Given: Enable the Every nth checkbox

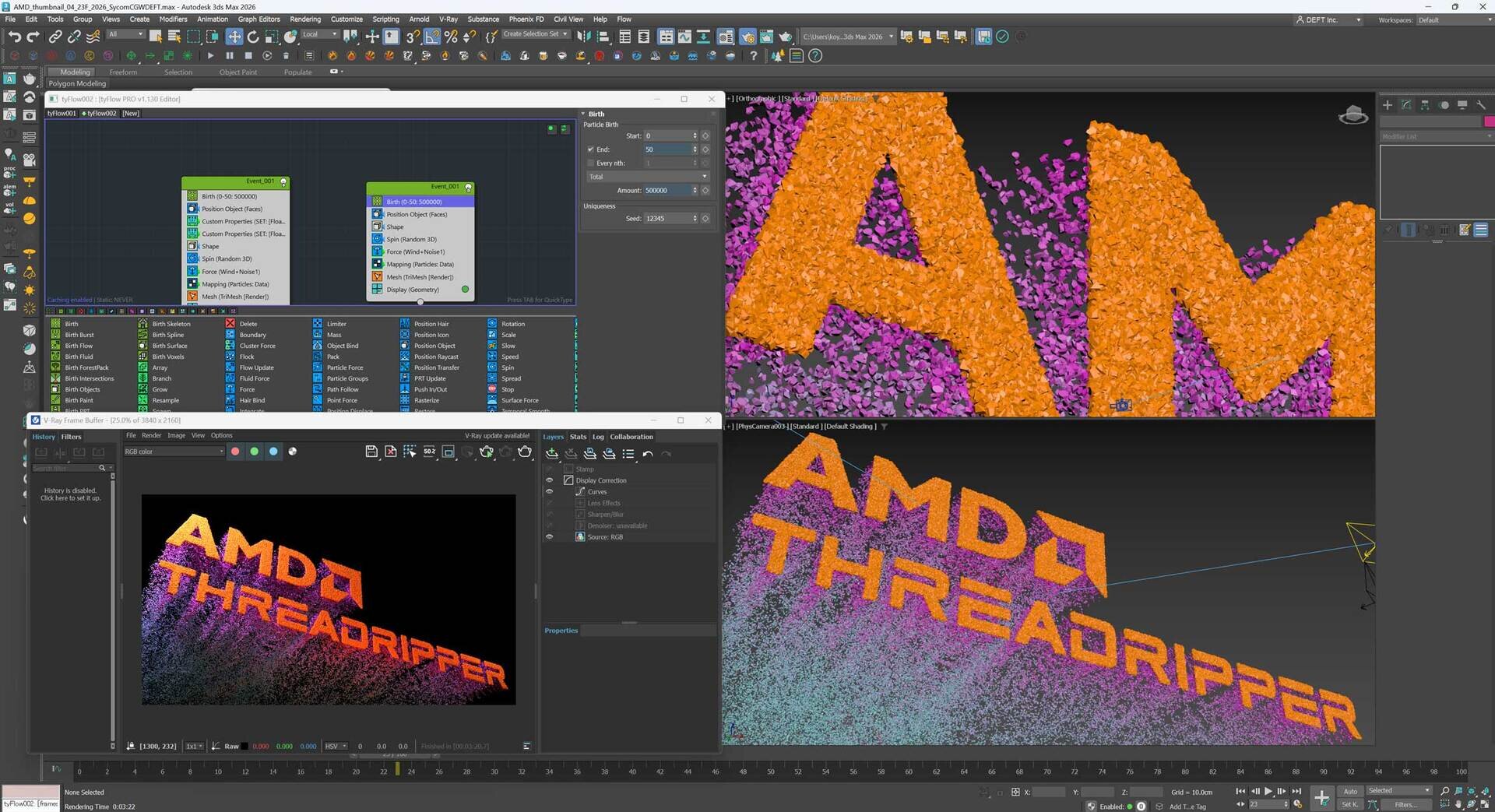Looking at the screenshot, I should pos(590,163).
